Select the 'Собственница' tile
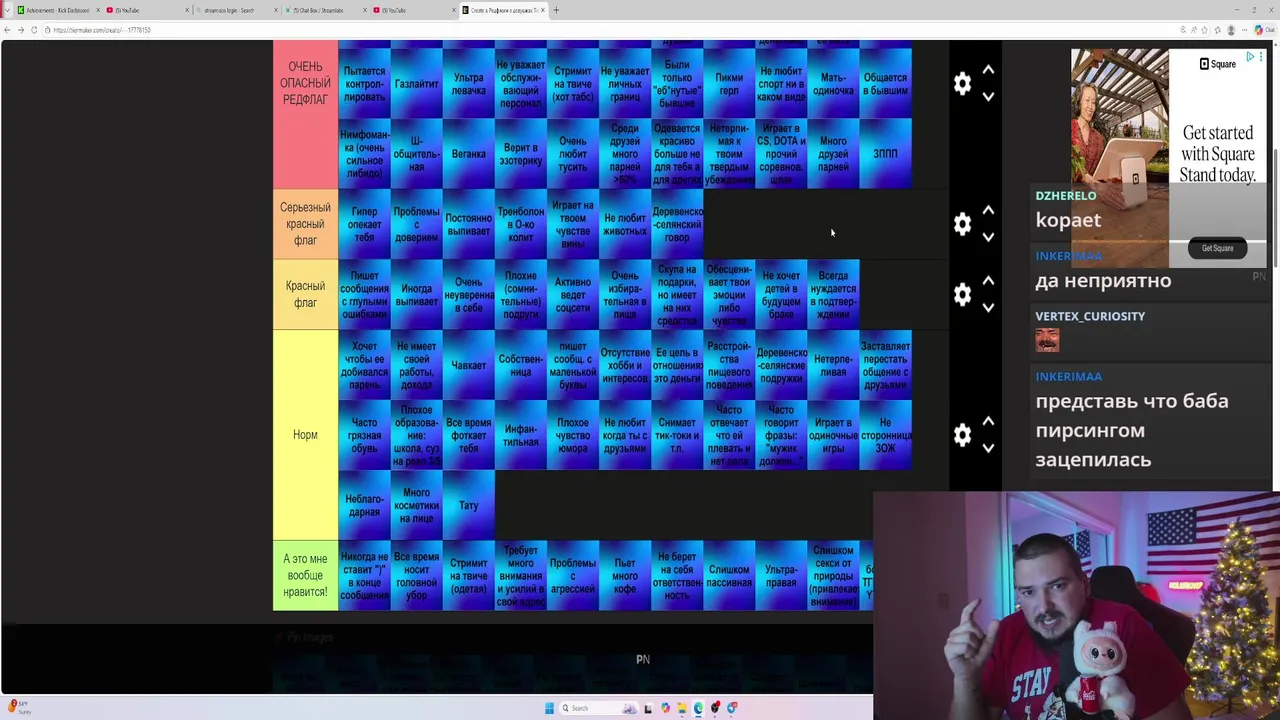This screenshot has height=720, width=1280. (x=520, y=365)
